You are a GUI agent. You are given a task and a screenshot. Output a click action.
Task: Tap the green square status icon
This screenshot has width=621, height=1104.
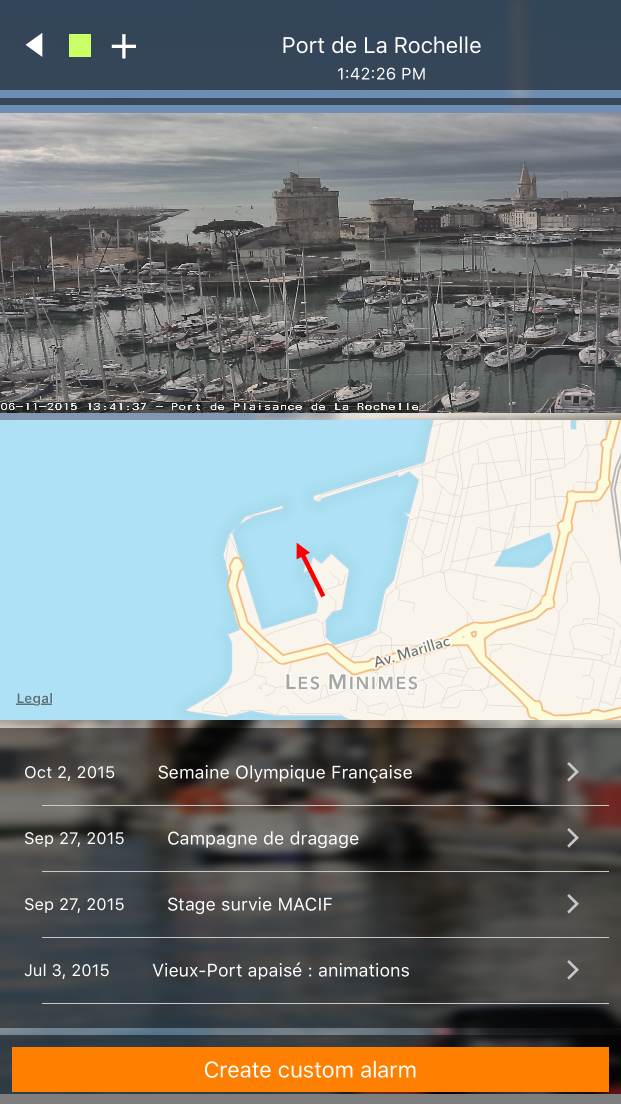80,46
